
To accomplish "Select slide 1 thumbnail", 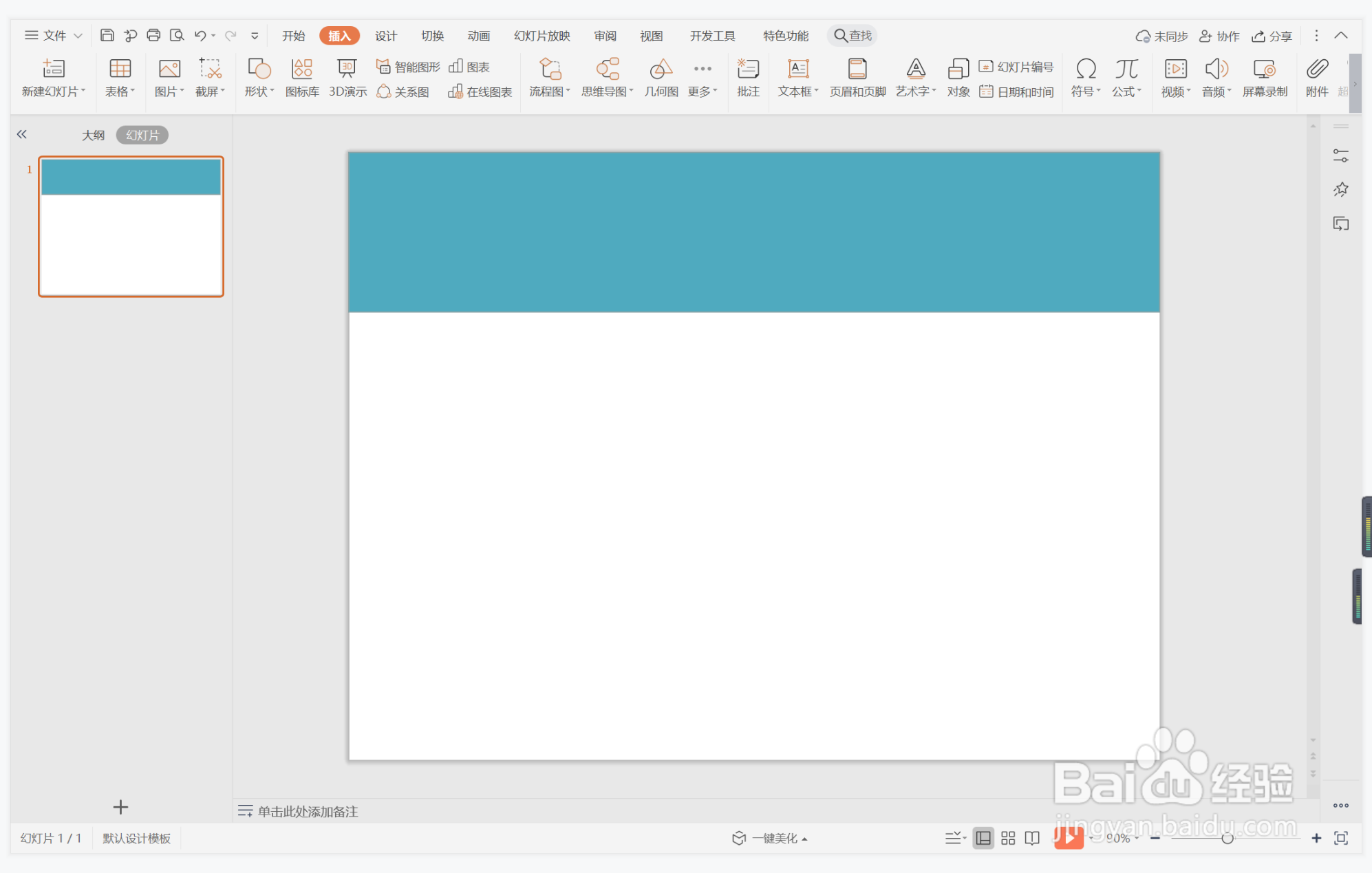I will (x=131, y=226).
